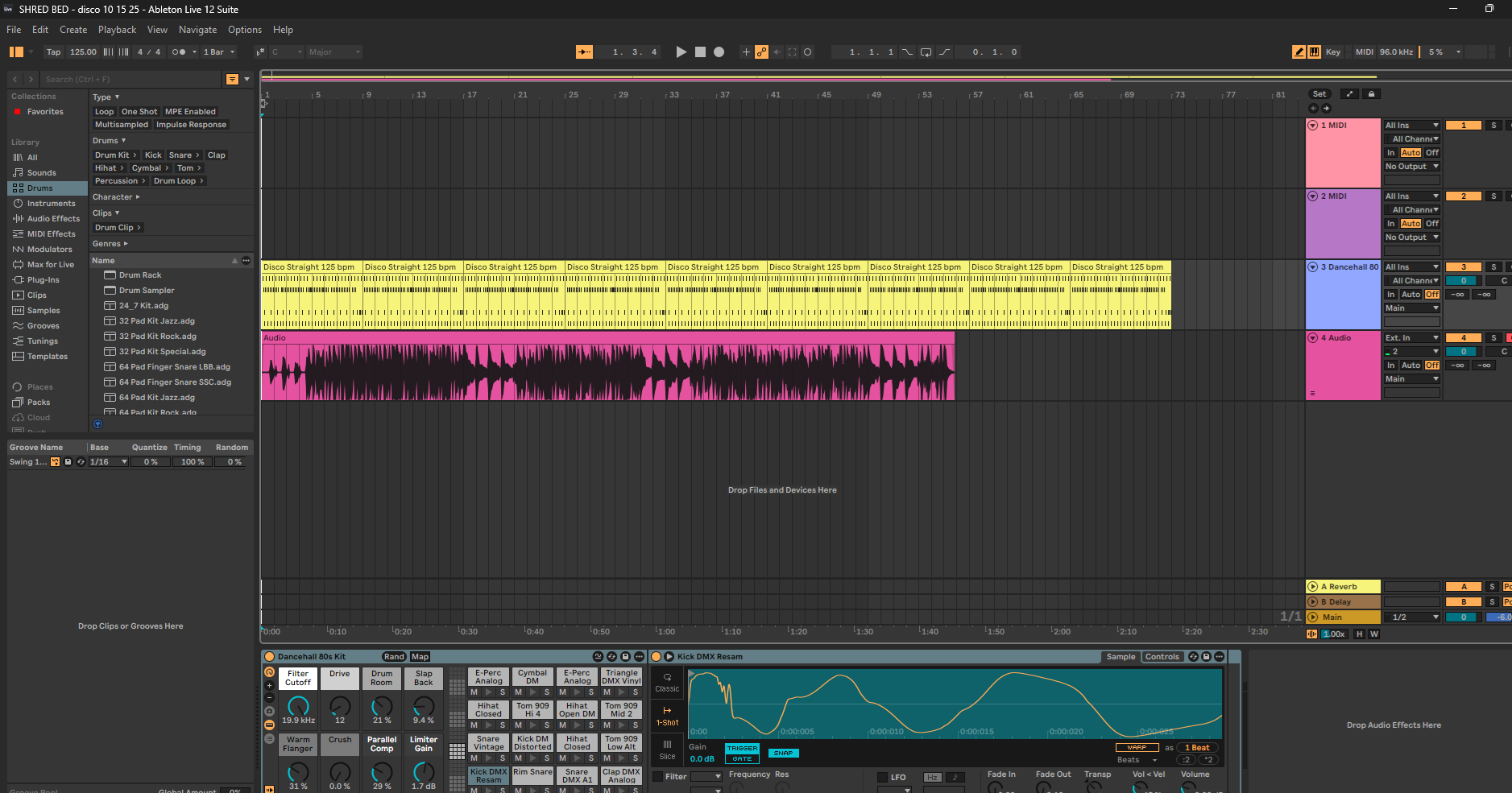Open the Create menu
Viewport: 1512px width, 793px height.
(x=73, y=30)
